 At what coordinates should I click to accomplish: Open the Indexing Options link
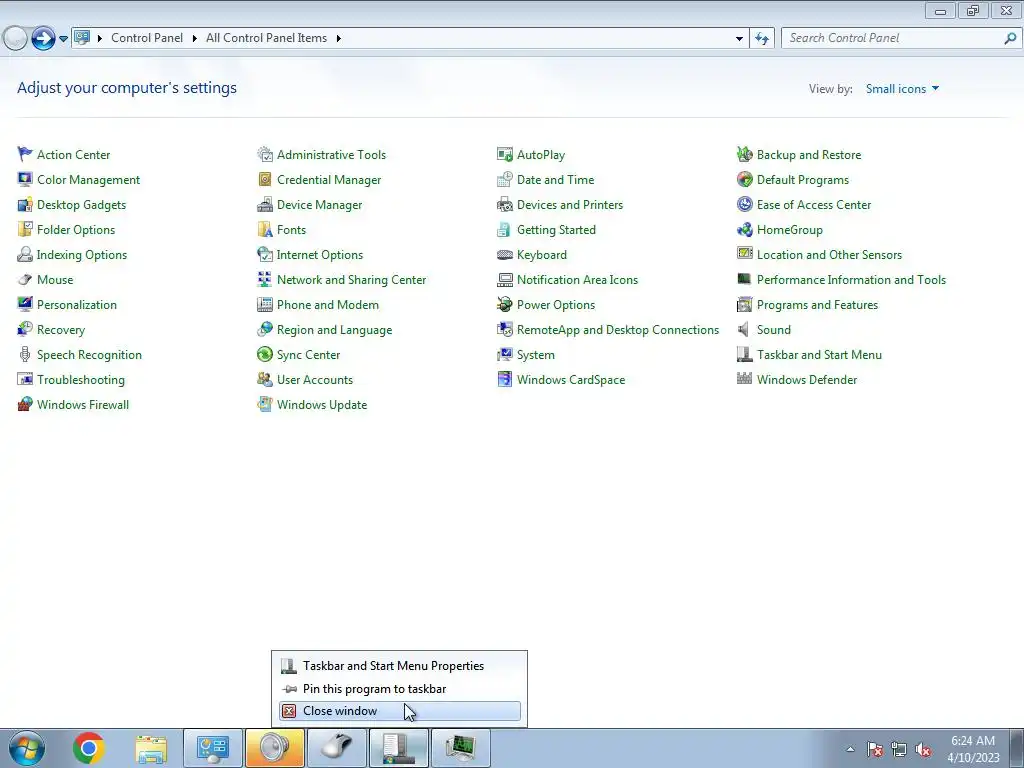pyautogui.click(x=82, y=255)
